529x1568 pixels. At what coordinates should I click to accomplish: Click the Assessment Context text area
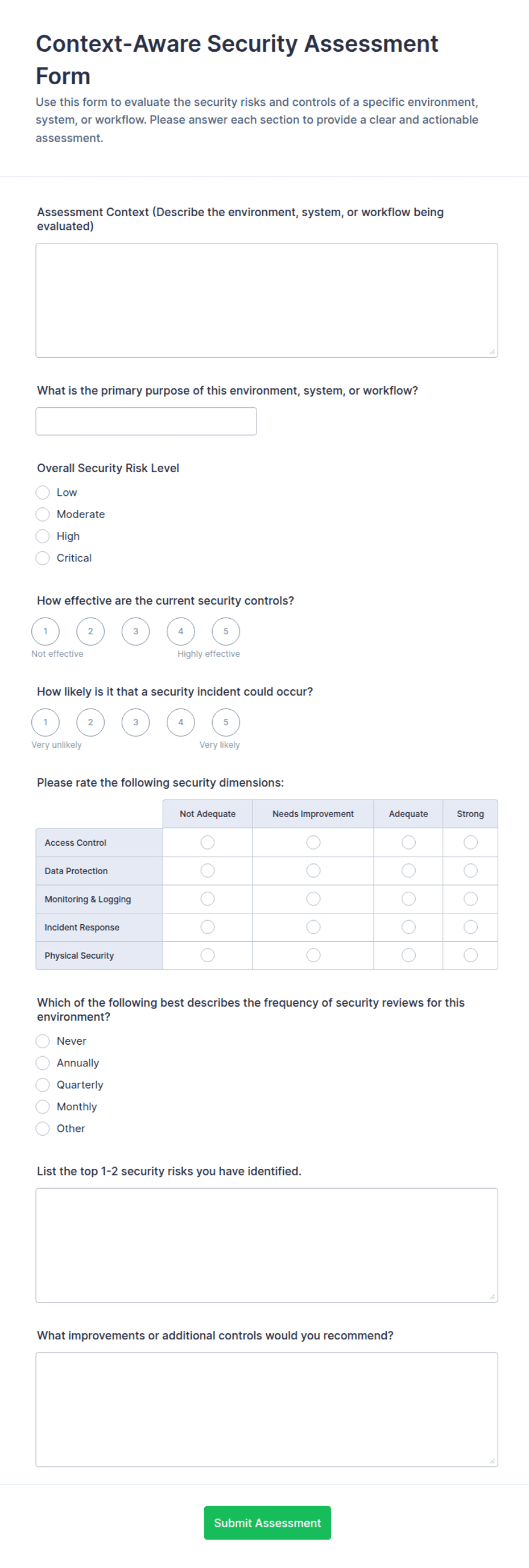click(267, 300)
